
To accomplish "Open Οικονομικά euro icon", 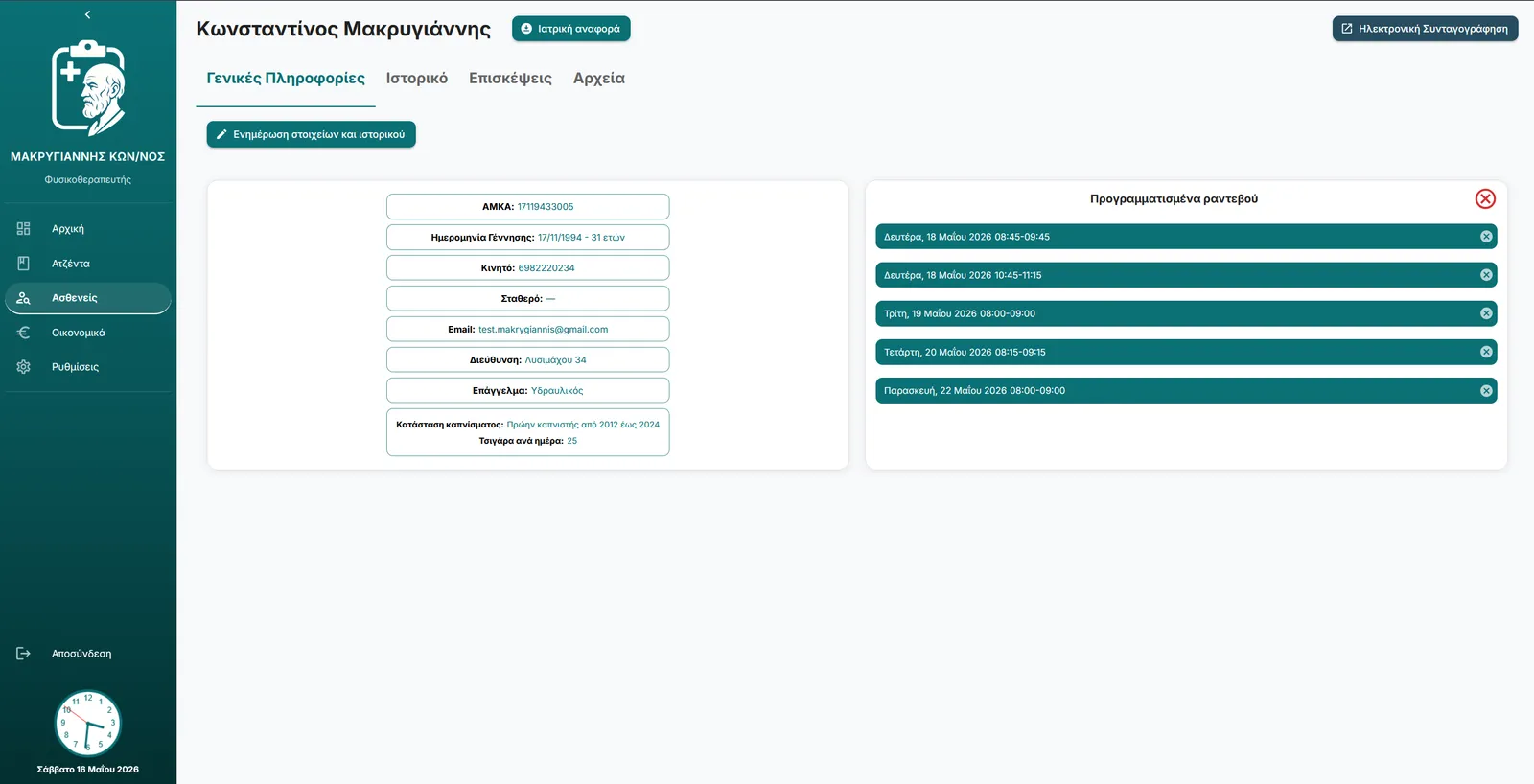I will 24,333.
